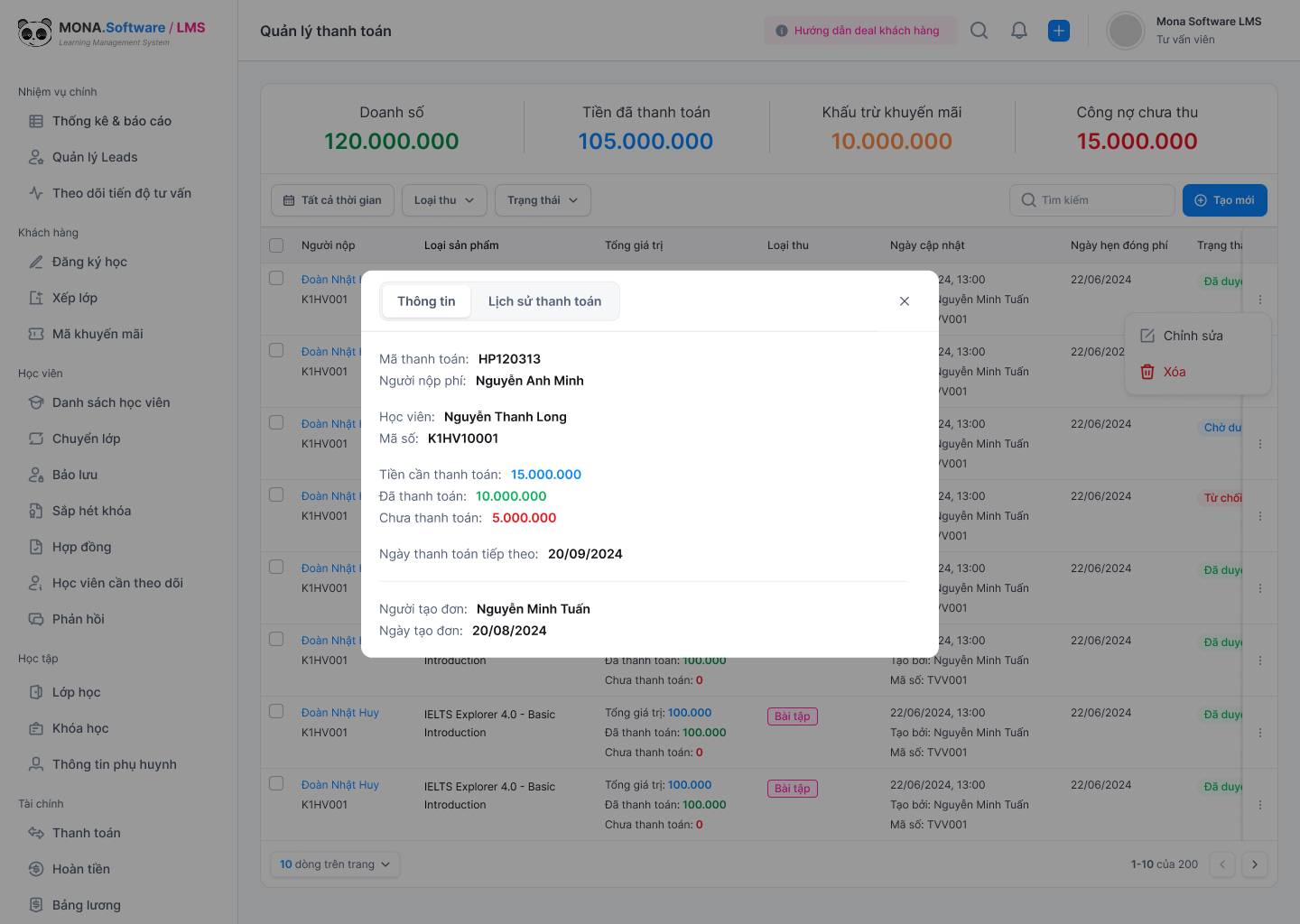This screenshot has width=1300, height=924.
Task: Click the Phản hồi chat icon
Action: click(x=36, y=619)
